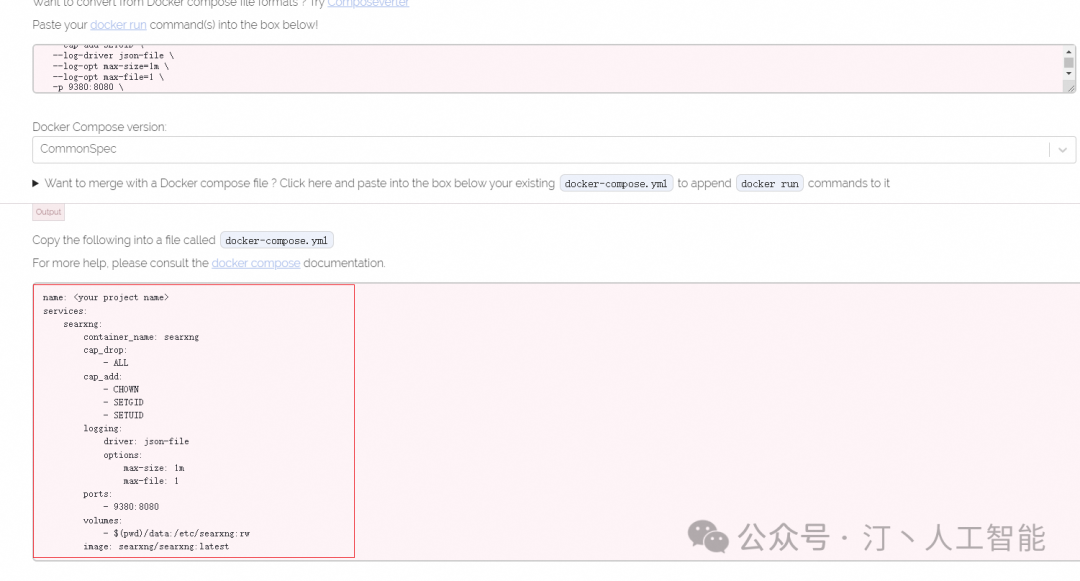Click the '--log-opt max-size=1m' input line
The image size is (1080, 581).
[x=110, y=66]
